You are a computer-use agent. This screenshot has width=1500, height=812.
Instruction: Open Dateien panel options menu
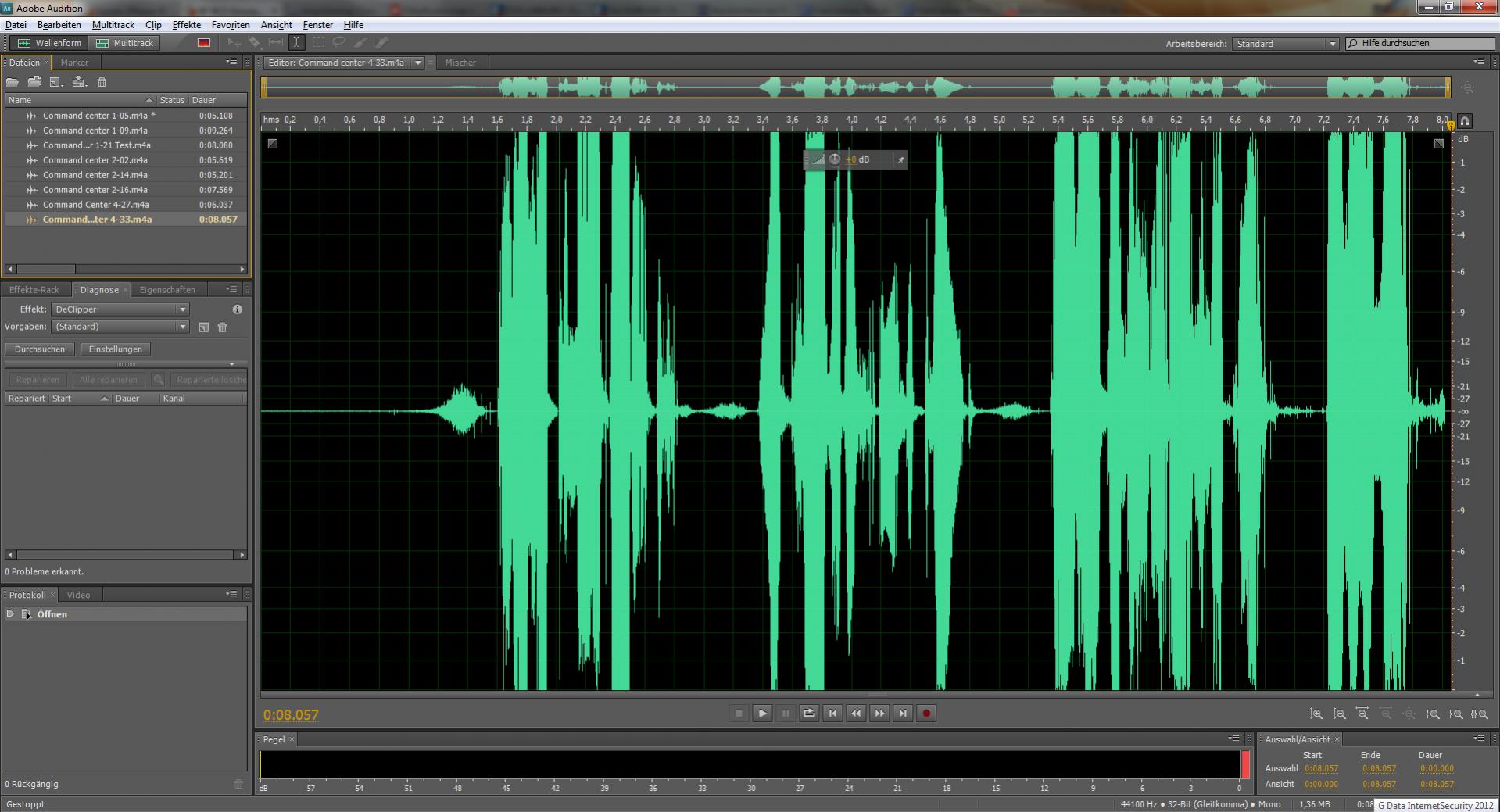(x=231, y=62)
